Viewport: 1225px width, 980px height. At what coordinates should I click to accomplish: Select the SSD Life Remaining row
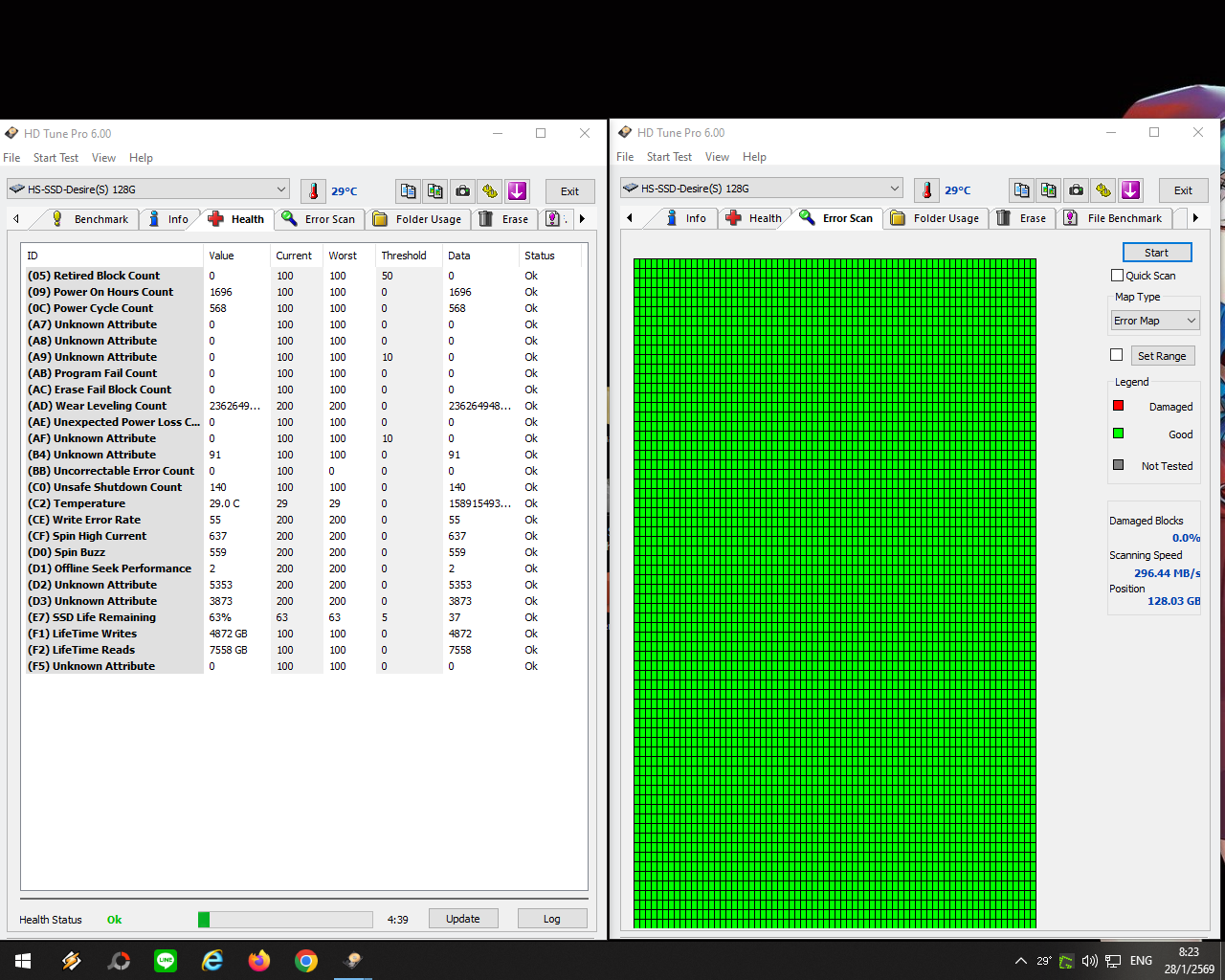104,617
